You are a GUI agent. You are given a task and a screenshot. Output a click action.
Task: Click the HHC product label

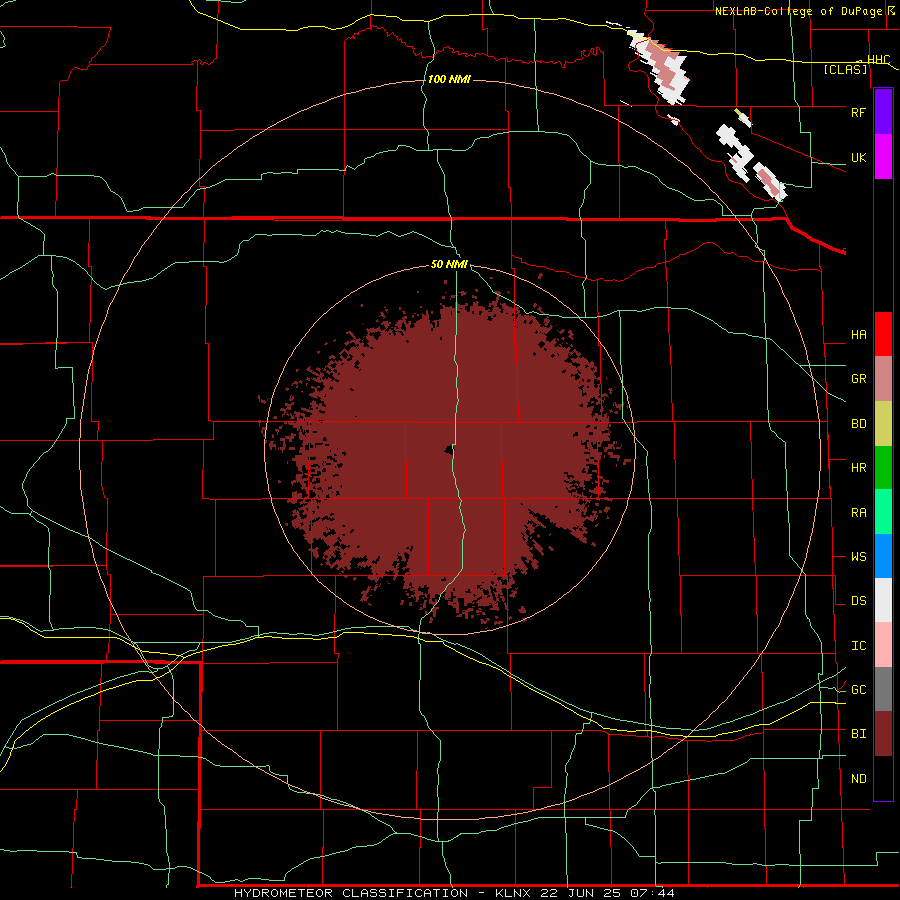click(x=878, y=59)
